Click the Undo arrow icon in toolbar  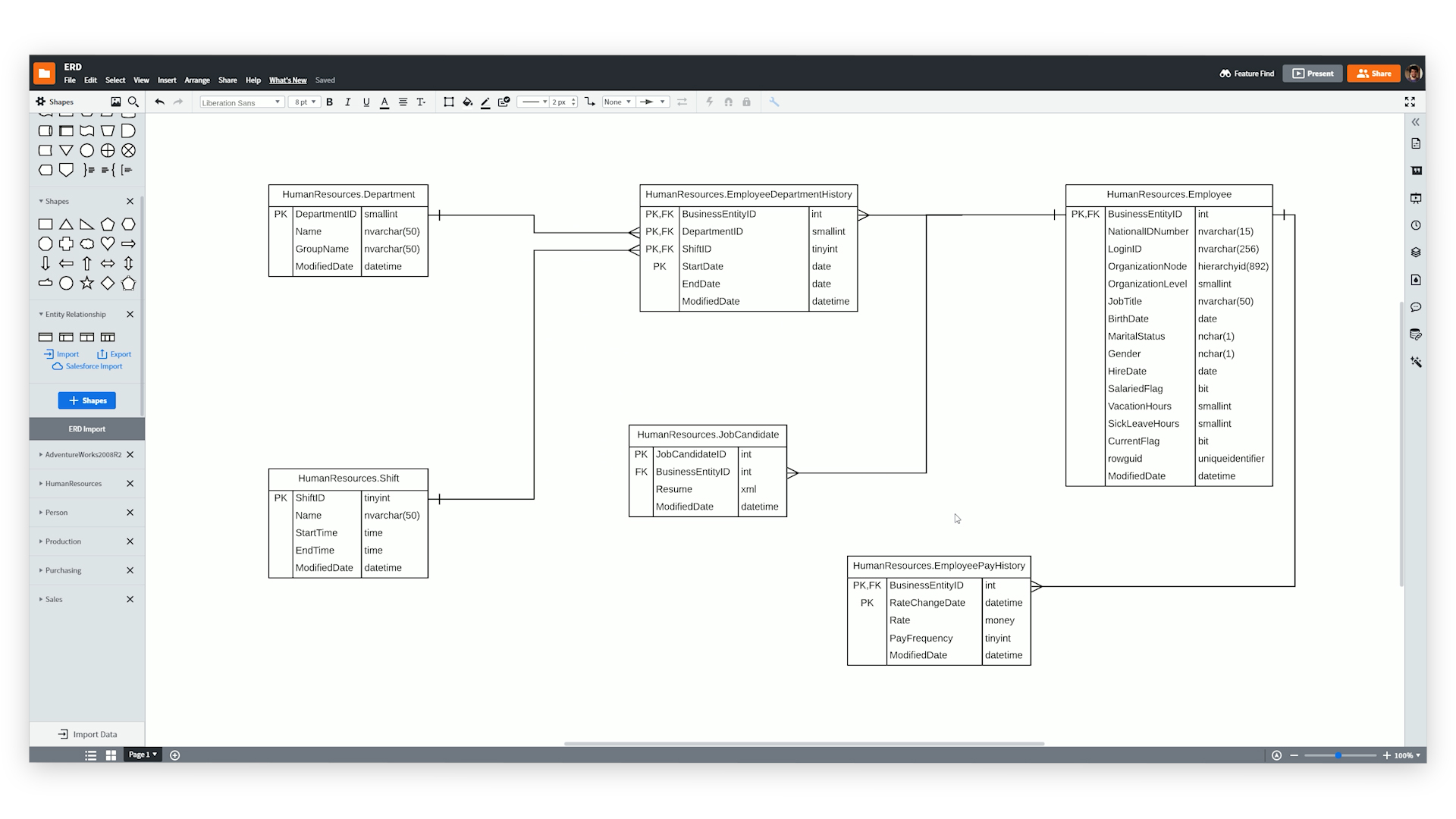159,101
